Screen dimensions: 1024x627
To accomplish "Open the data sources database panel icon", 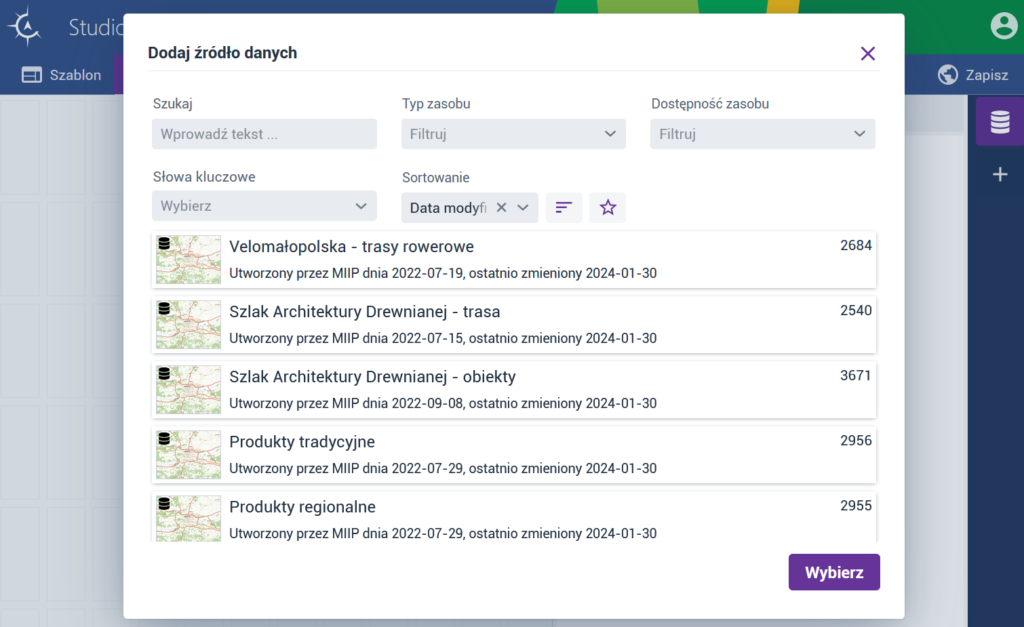I will pyautogui.click(x=1000, y=121).
